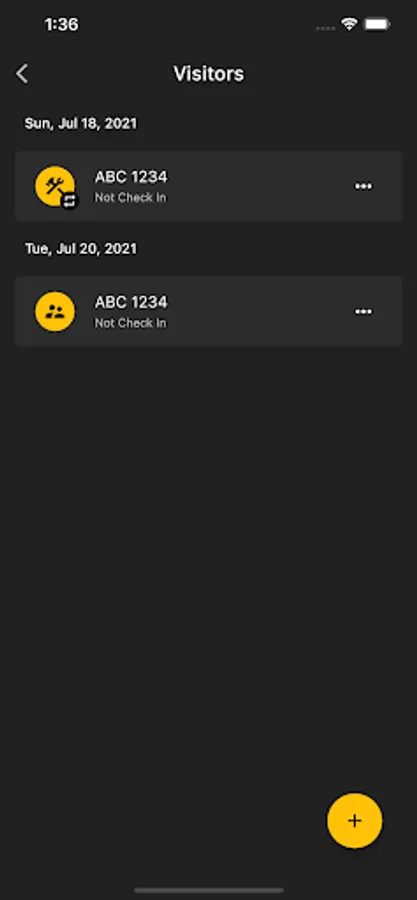Tap the battery icon in status bar
The width and height of the screenshot is (417, 900).
pyautogui.click(x=377, y=24)
